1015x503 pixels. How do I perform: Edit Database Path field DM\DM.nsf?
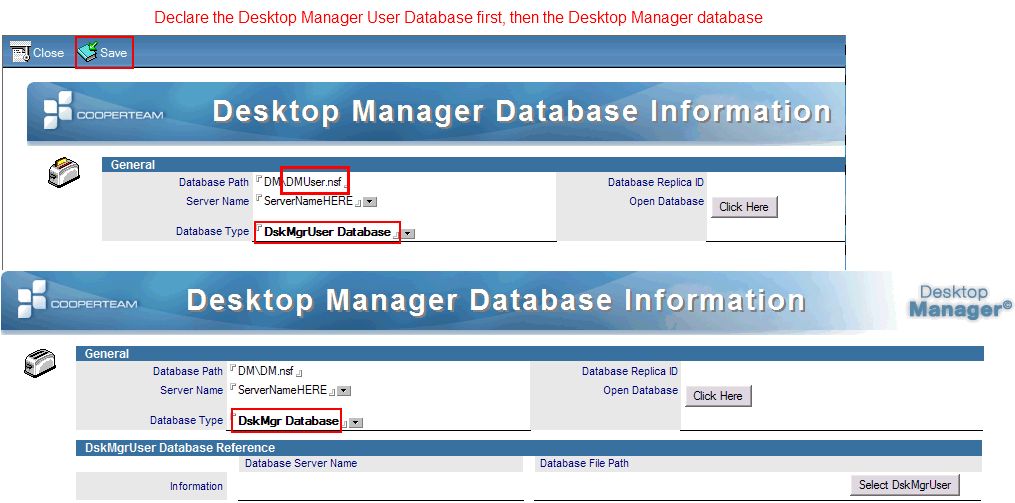267,372
